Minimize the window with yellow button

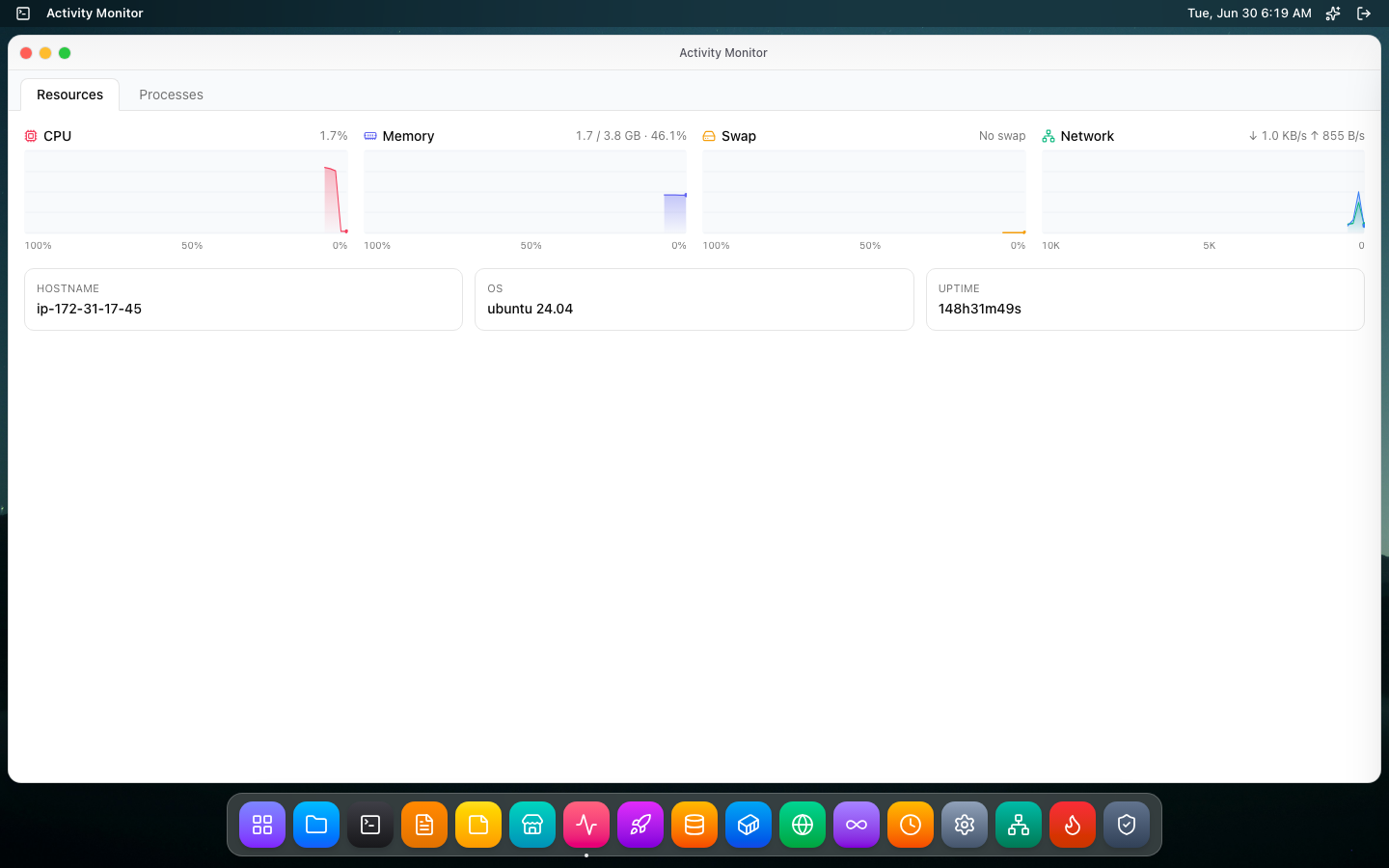(45, 53)
